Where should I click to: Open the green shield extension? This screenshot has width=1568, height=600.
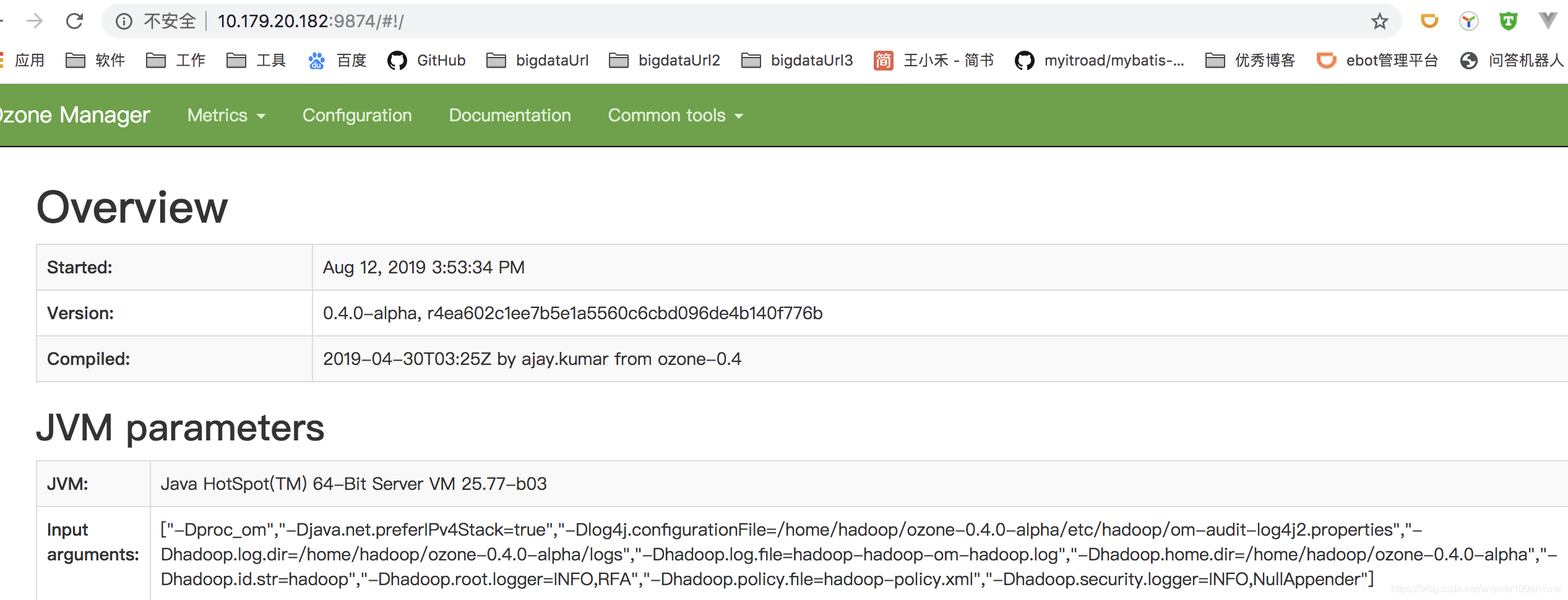1508,21
